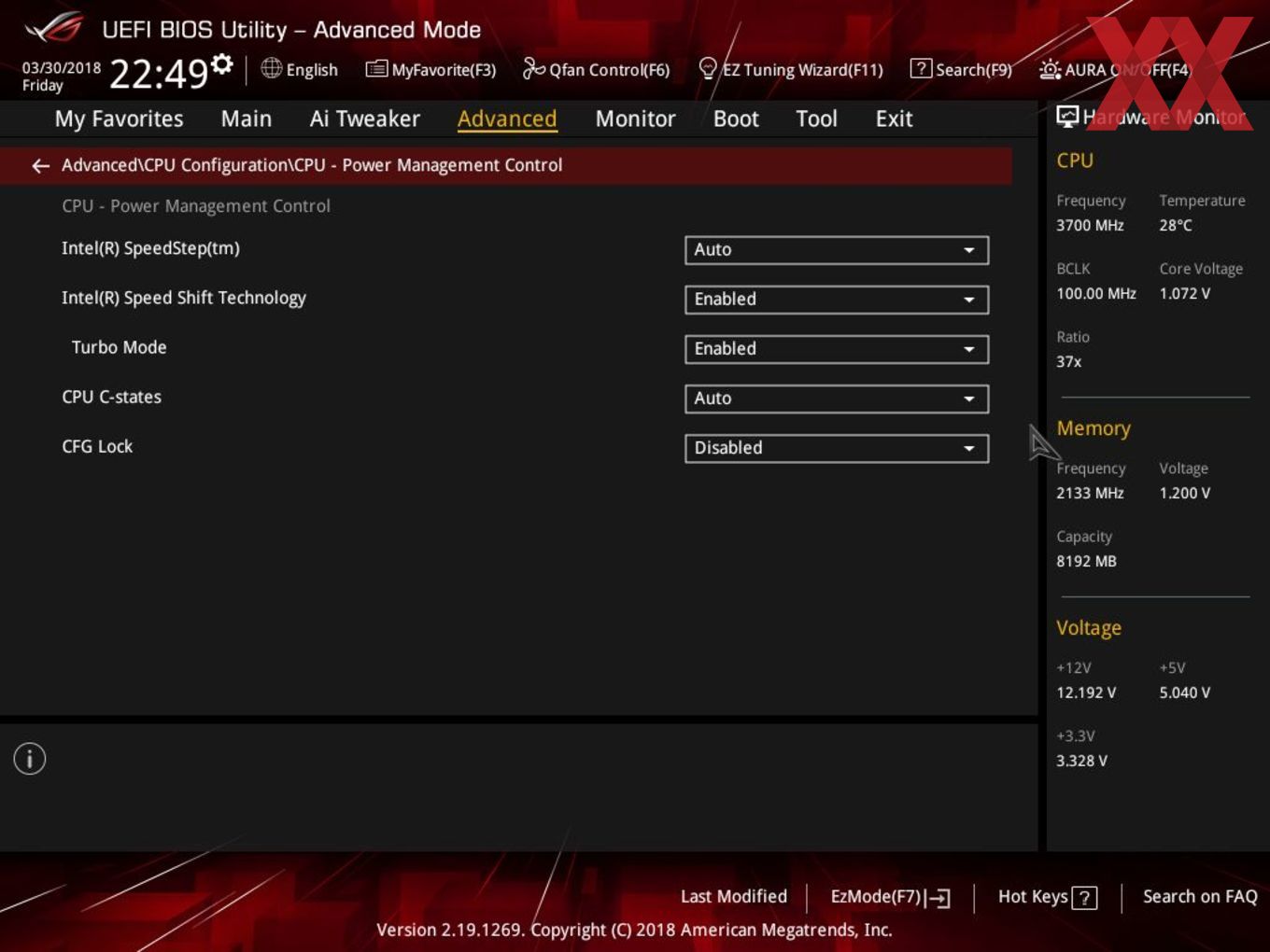The width and height of the screenshot is (1270, 952).
Task: Click the CPU frequency value 3700 MHz
Action: pos(1090,225)
